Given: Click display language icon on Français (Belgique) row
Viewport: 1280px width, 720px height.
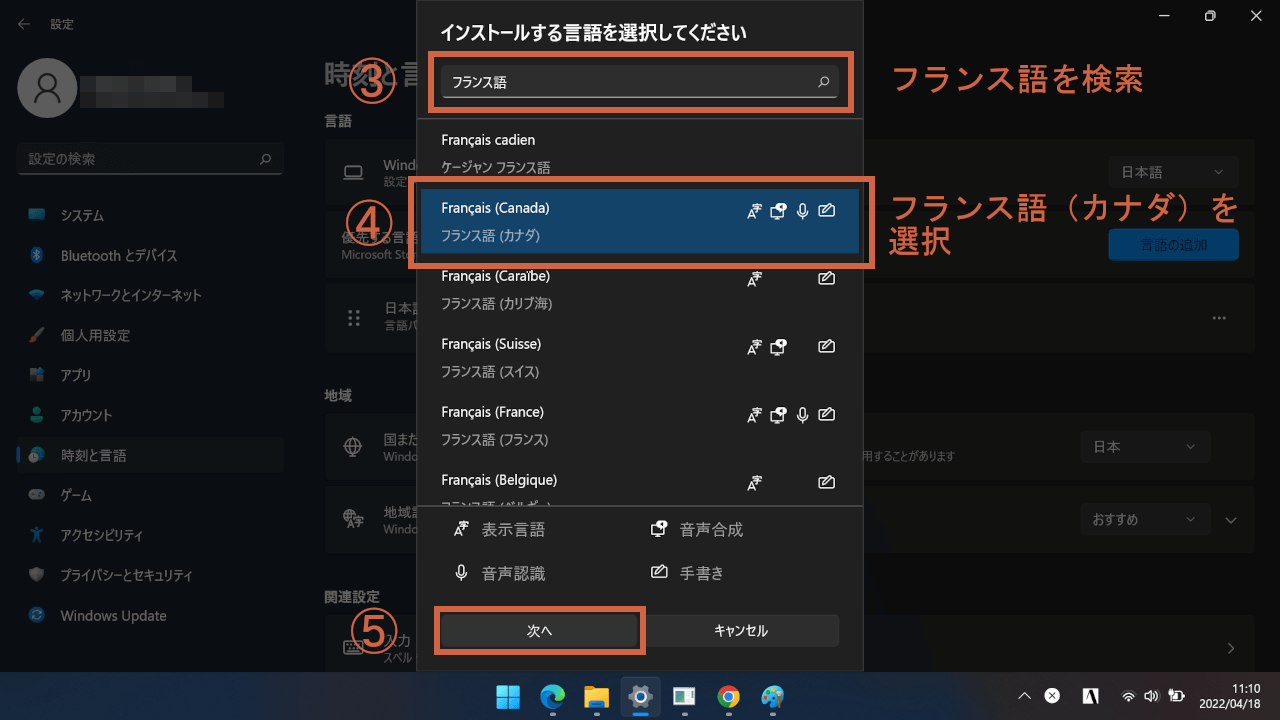Looking at the screenshot, I should (755, 483).
